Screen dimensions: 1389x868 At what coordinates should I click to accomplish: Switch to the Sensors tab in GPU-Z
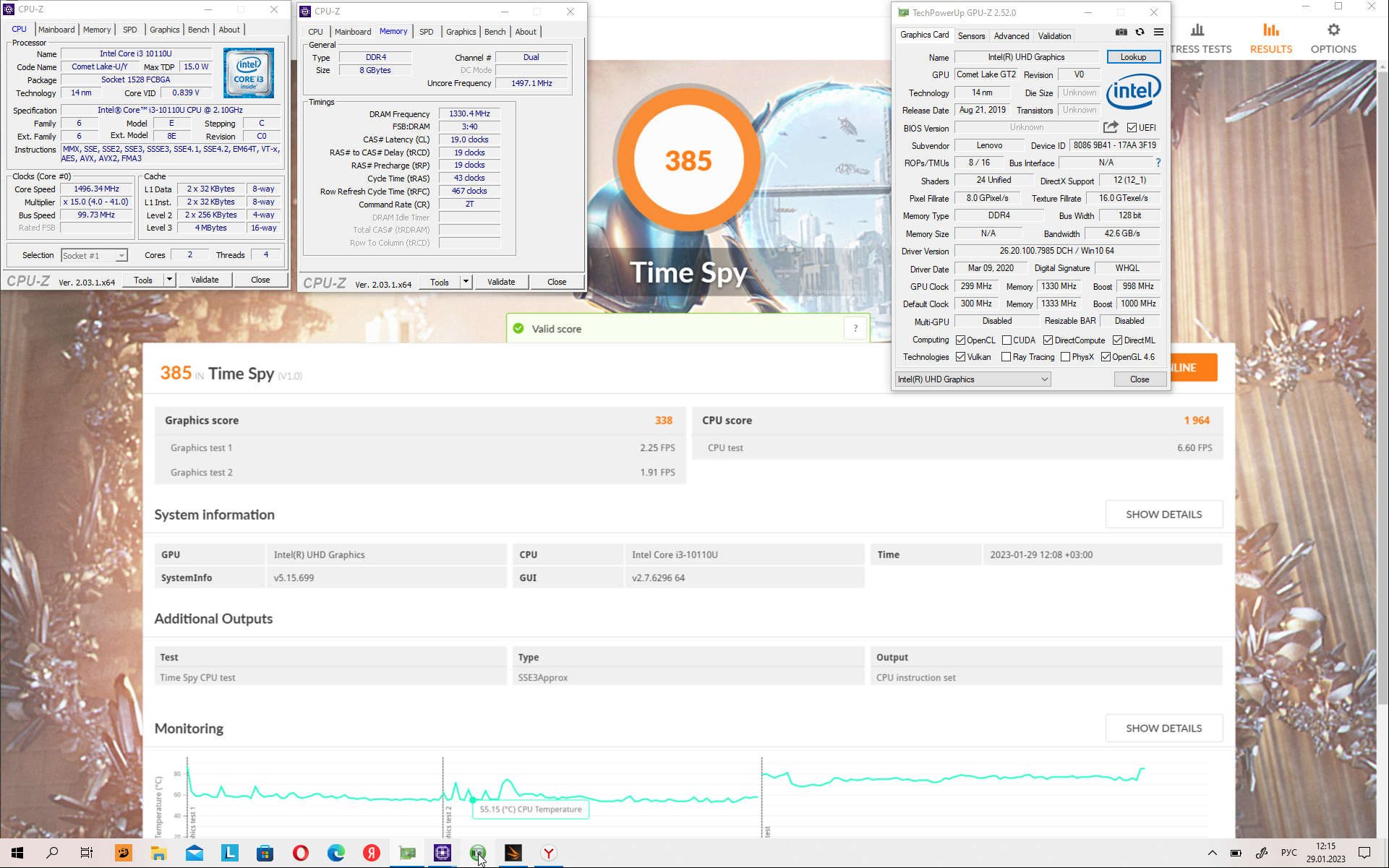click(971, 36)
